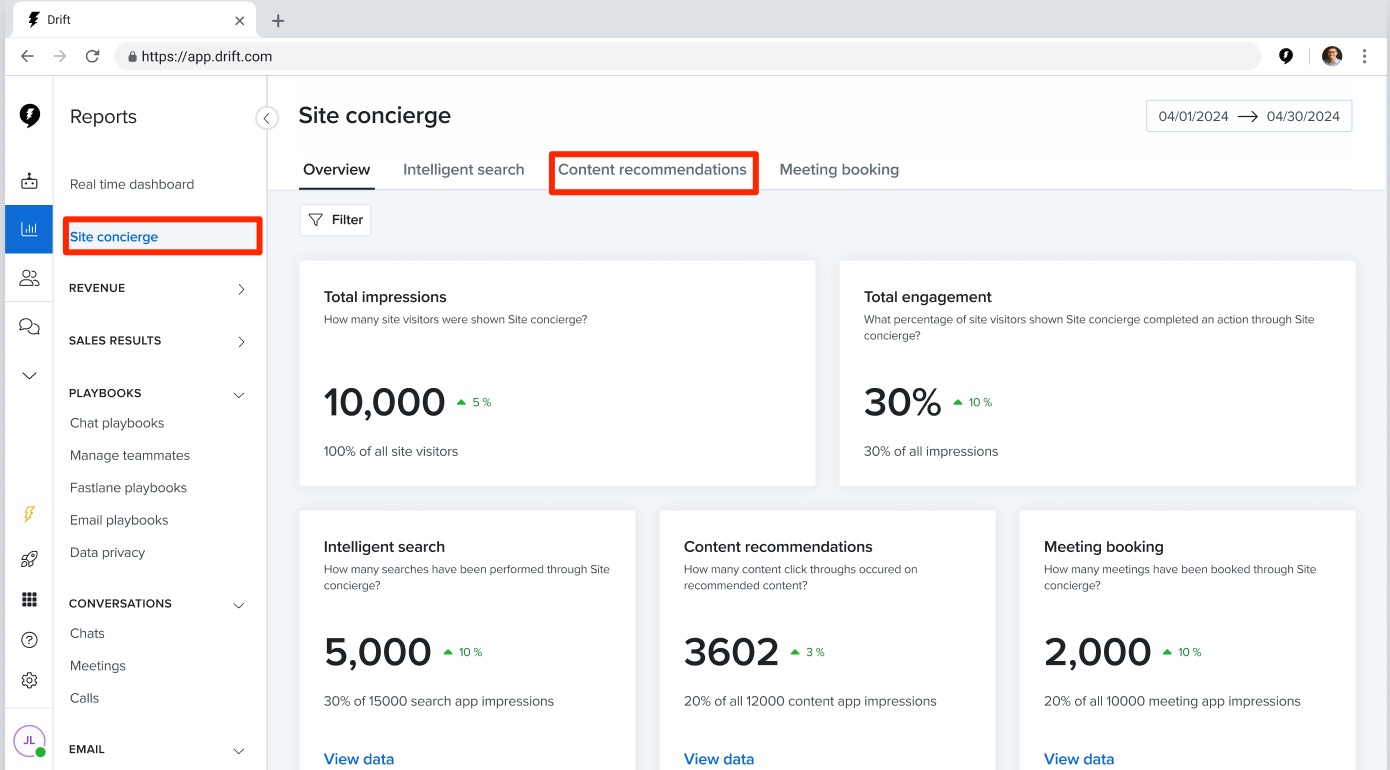
Task: Click the JL user avatar
Action: coord(29,741)
